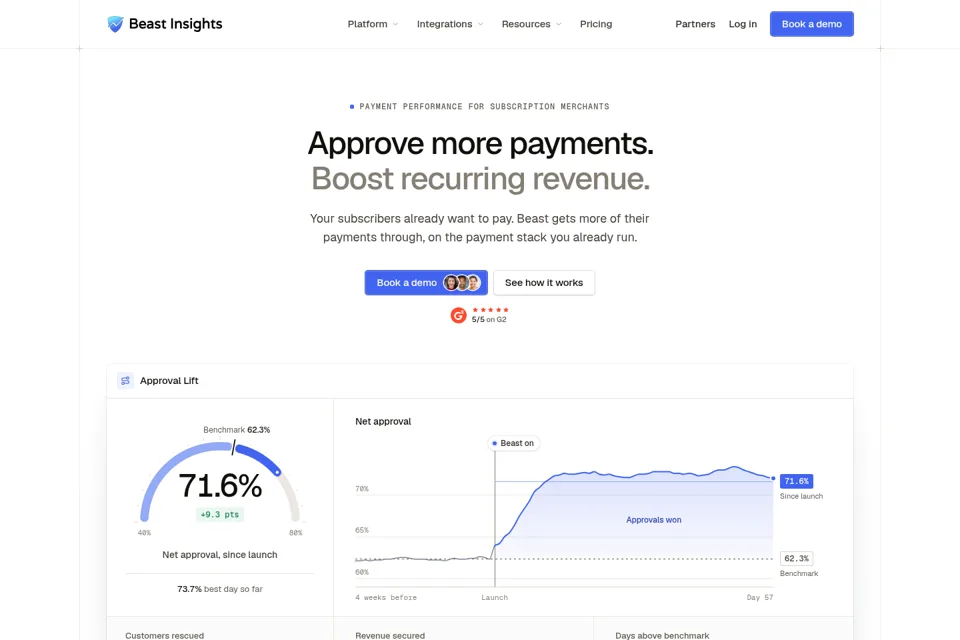Click the 71.6% gauge value
The width and height of the screenshot is (960, 640).
220,486
